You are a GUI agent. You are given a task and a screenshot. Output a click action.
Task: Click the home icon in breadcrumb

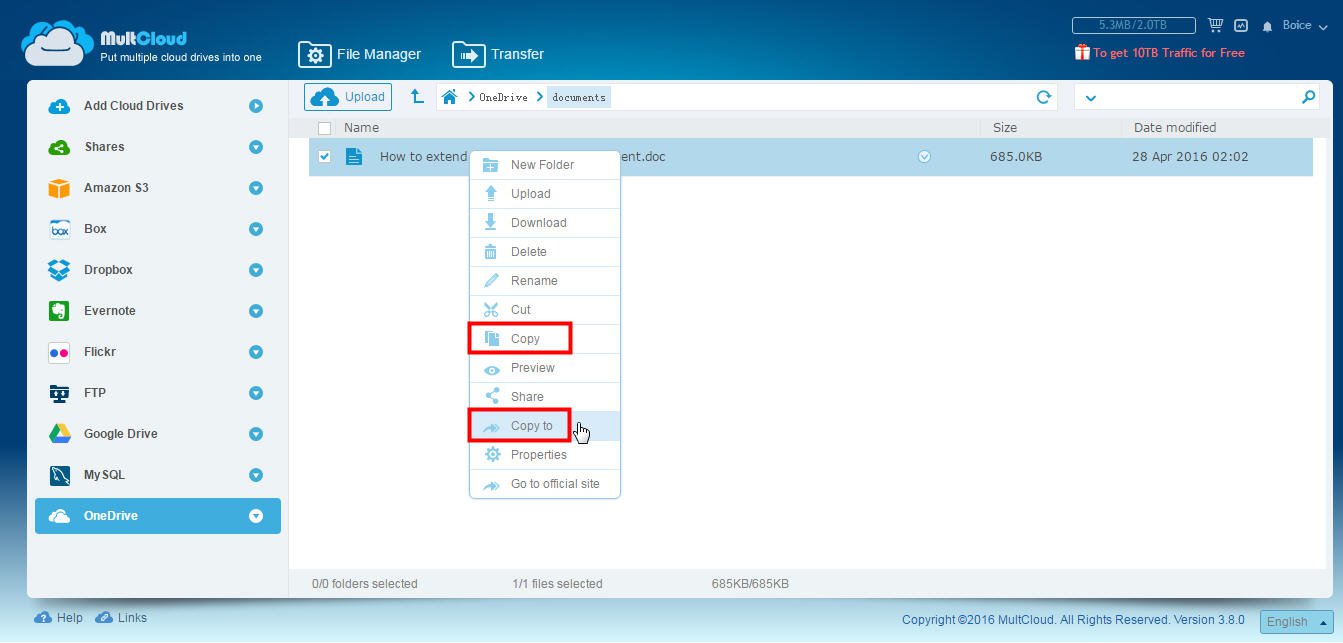pyautogui.click(x=450, y=97)
